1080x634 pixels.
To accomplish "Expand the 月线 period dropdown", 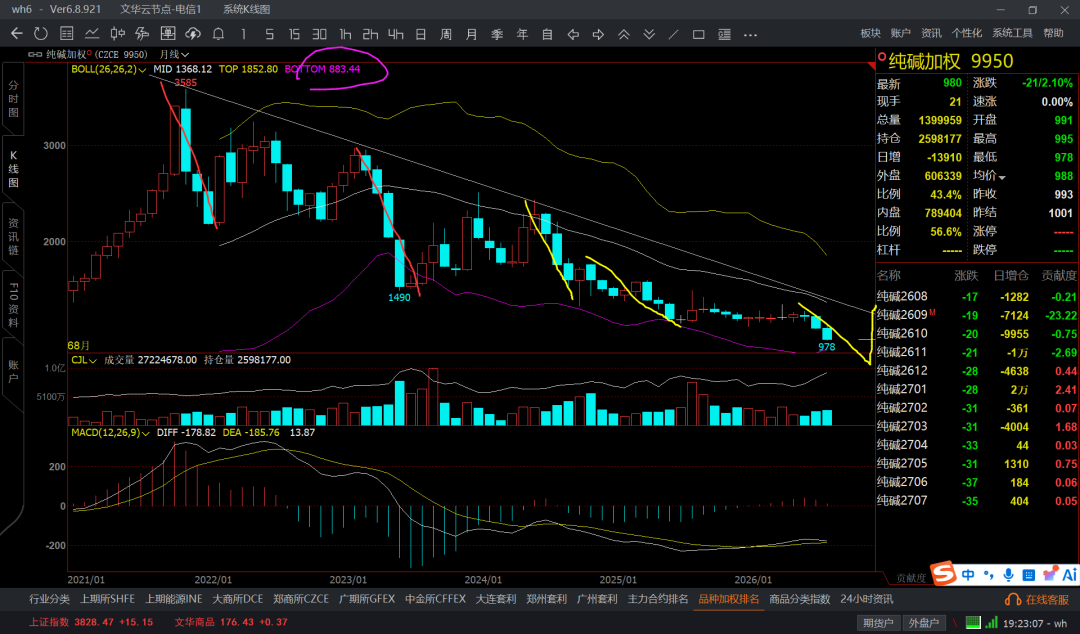I will click(x=174, y=54).
